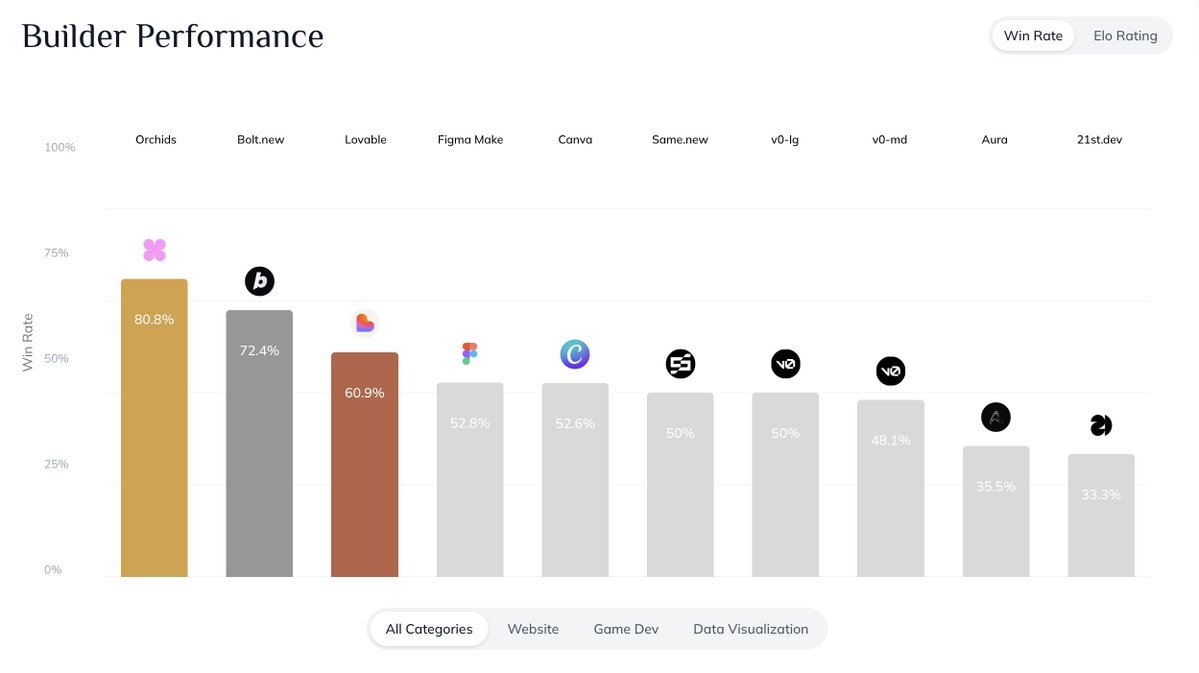Switch chart to Elo Rating view

pyautogui.click(x=1125, y=36)
